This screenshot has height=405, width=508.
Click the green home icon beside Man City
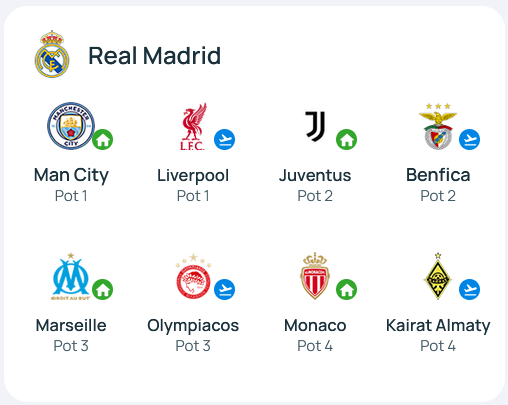pos(103,139)
